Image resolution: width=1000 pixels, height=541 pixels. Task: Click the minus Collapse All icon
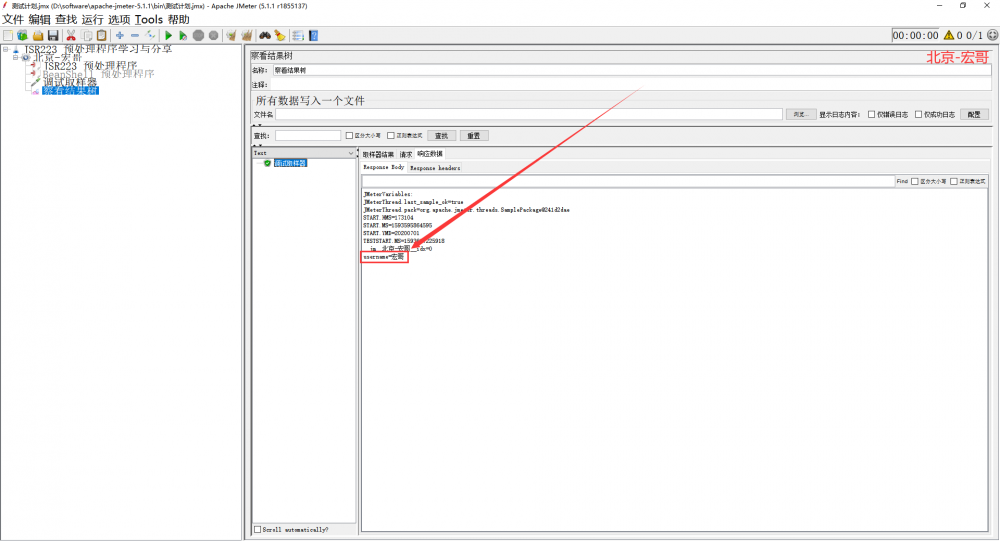[135, 36]
